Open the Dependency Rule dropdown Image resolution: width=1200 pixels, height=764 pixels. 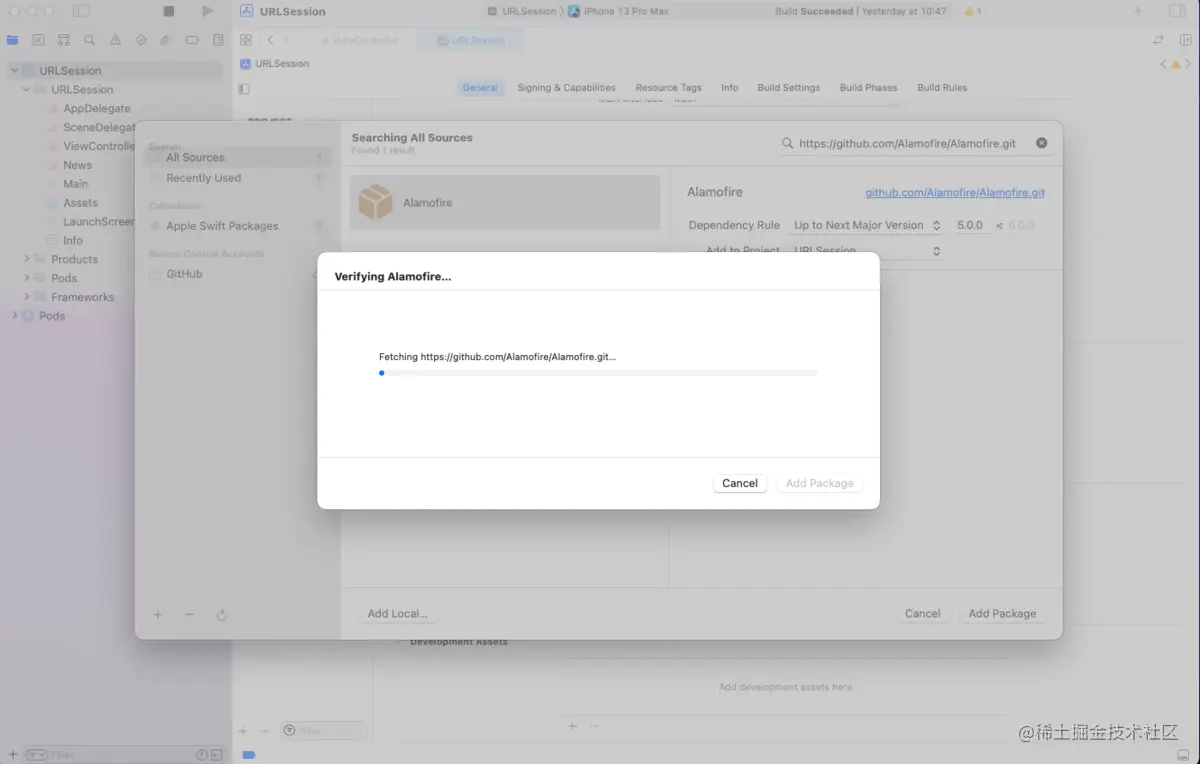point(867,225)
